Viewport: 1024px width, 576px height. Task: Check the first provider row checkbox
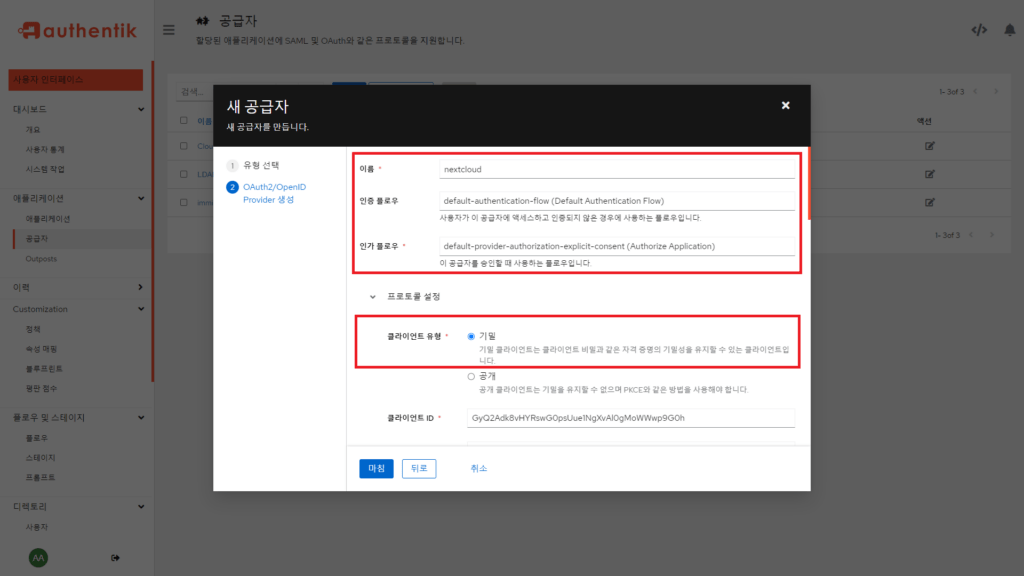coord(184,146)
